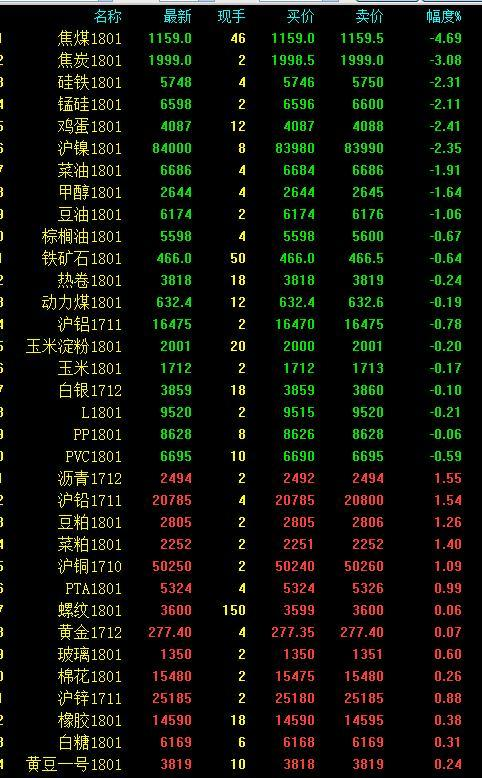Click the 现手 column header

click(x=231, y=16)
